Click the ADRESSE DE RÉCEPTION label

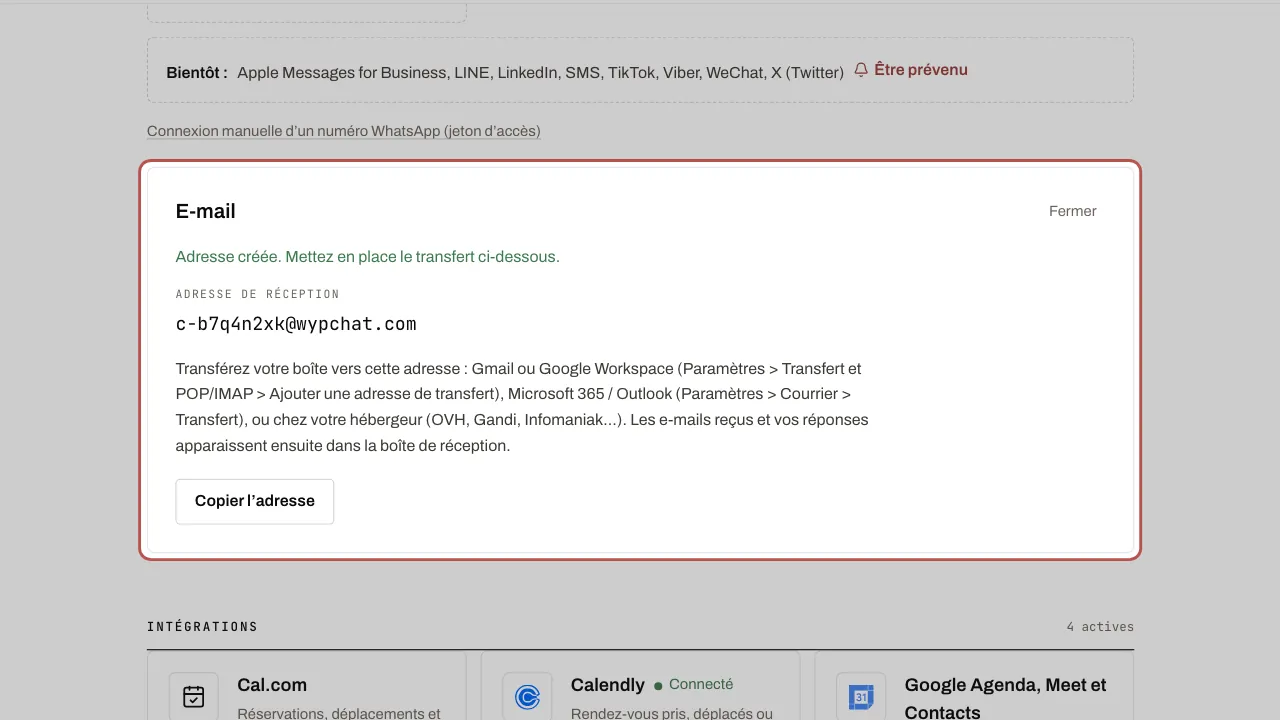click(x=258, y=294)
